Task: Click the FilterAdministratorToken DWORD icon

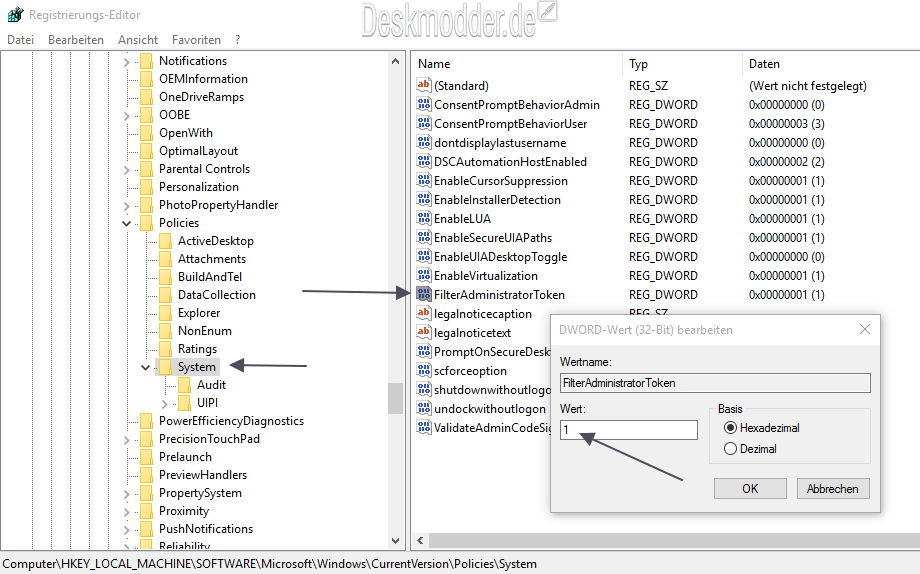Action: pos(424,294)
